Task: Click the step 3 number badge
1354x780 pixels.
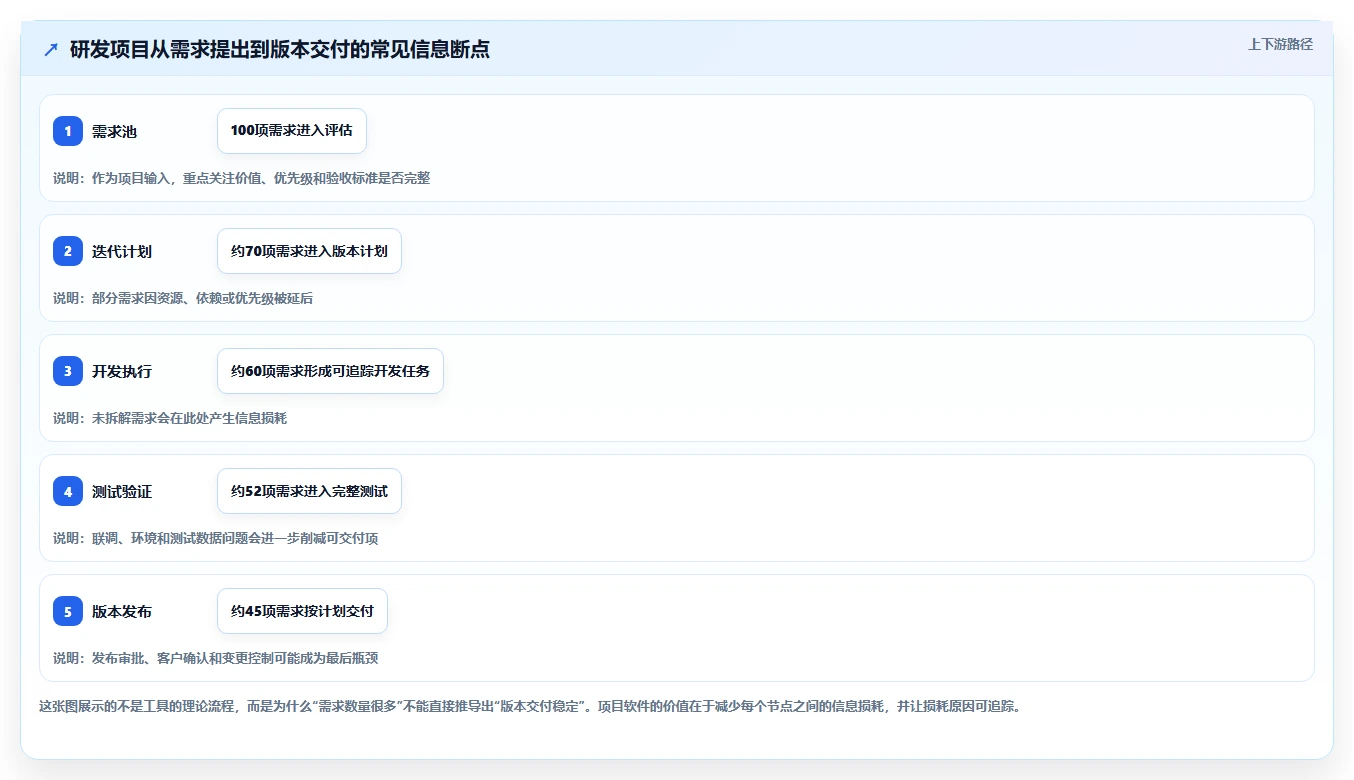Action: coord(68,371)
